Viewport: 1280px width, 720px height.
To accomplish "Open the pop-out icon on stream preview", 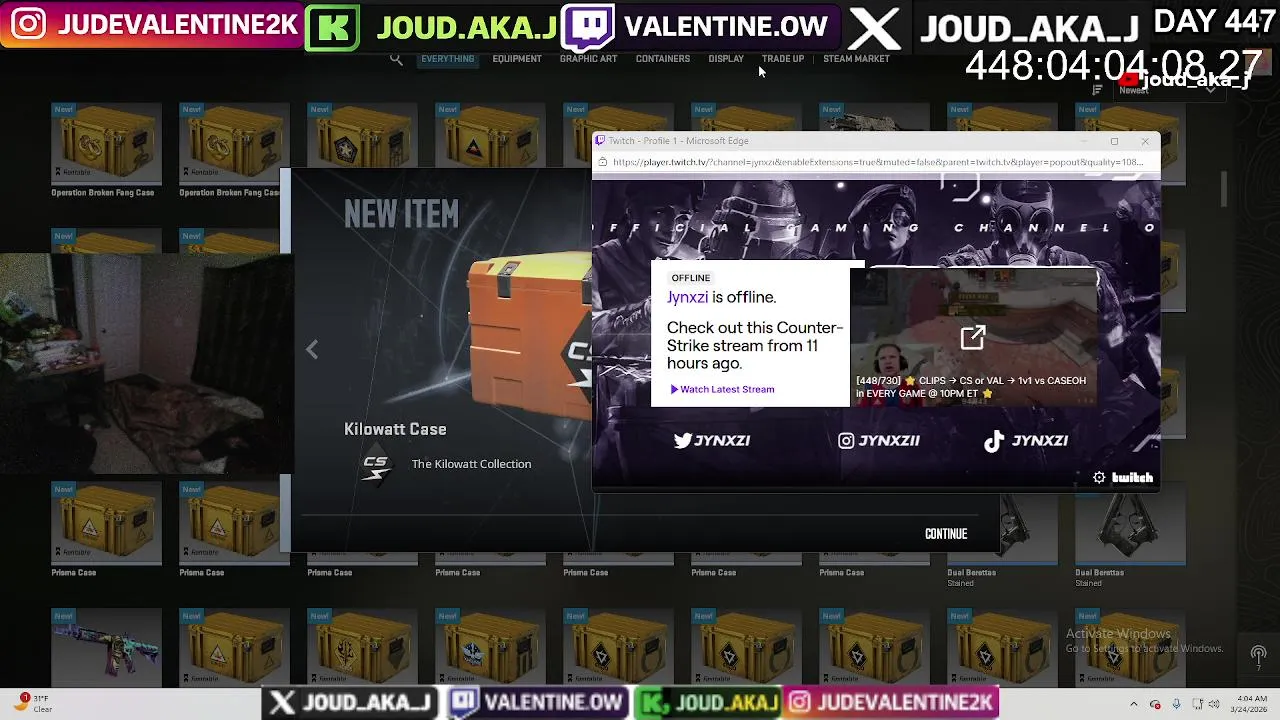I will click(x=973, y=338).
